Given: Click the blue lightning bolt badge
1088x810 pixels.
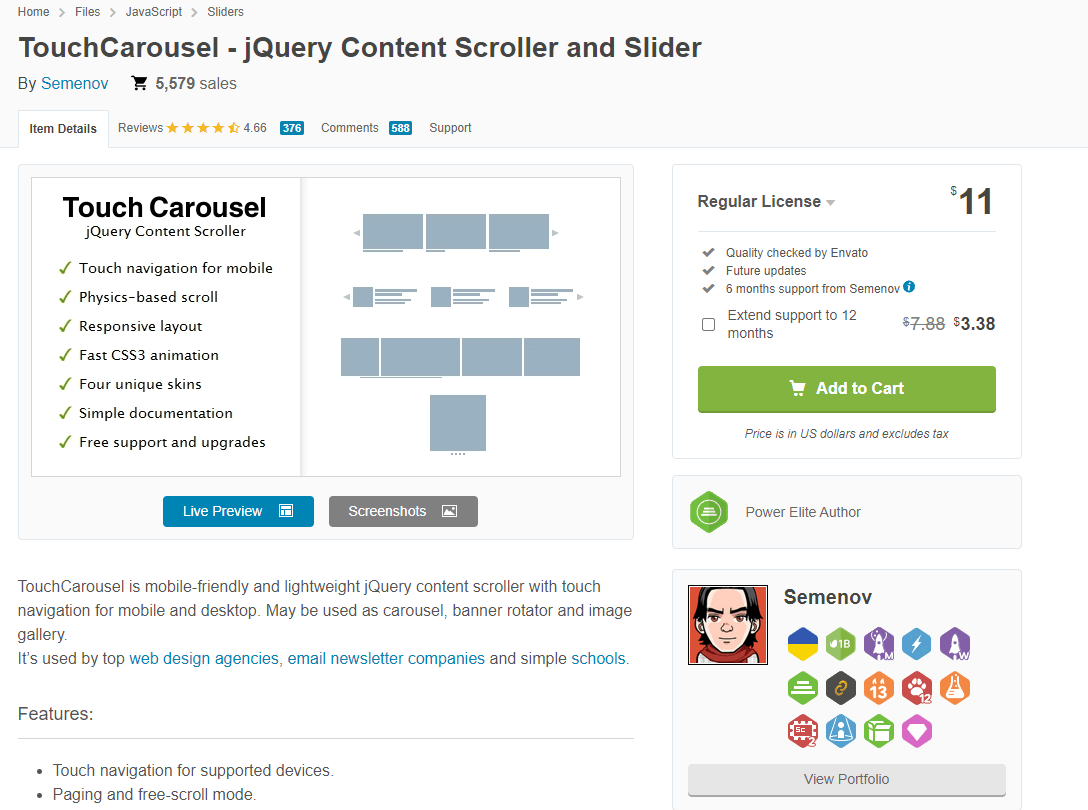Looking at the screenshot, I should click(916, 645).
